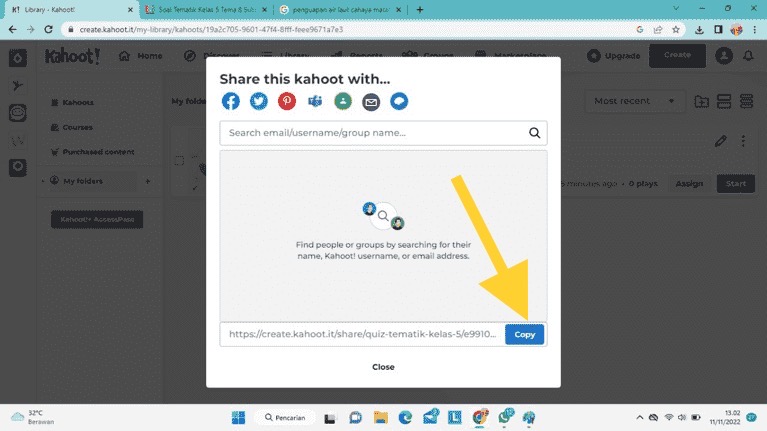
Task: Click Search email/username/group name field
Action: 383,133
